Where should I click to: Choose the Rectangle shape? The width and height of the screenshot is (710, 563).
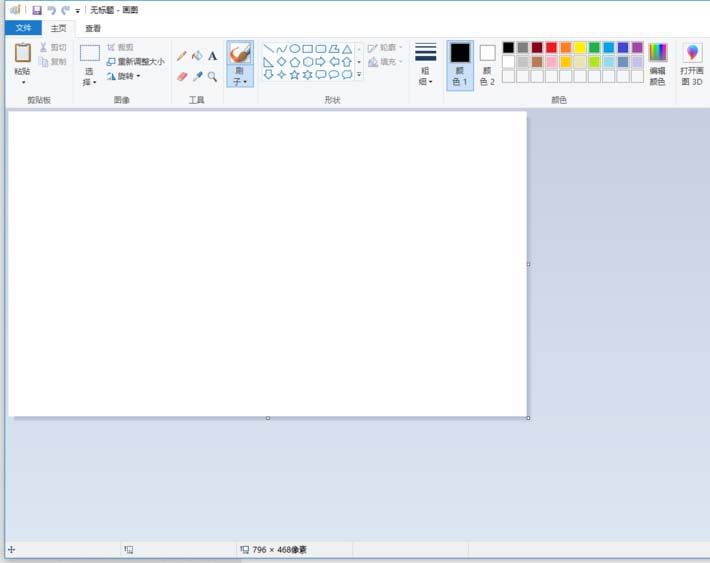tap(308, 48)
